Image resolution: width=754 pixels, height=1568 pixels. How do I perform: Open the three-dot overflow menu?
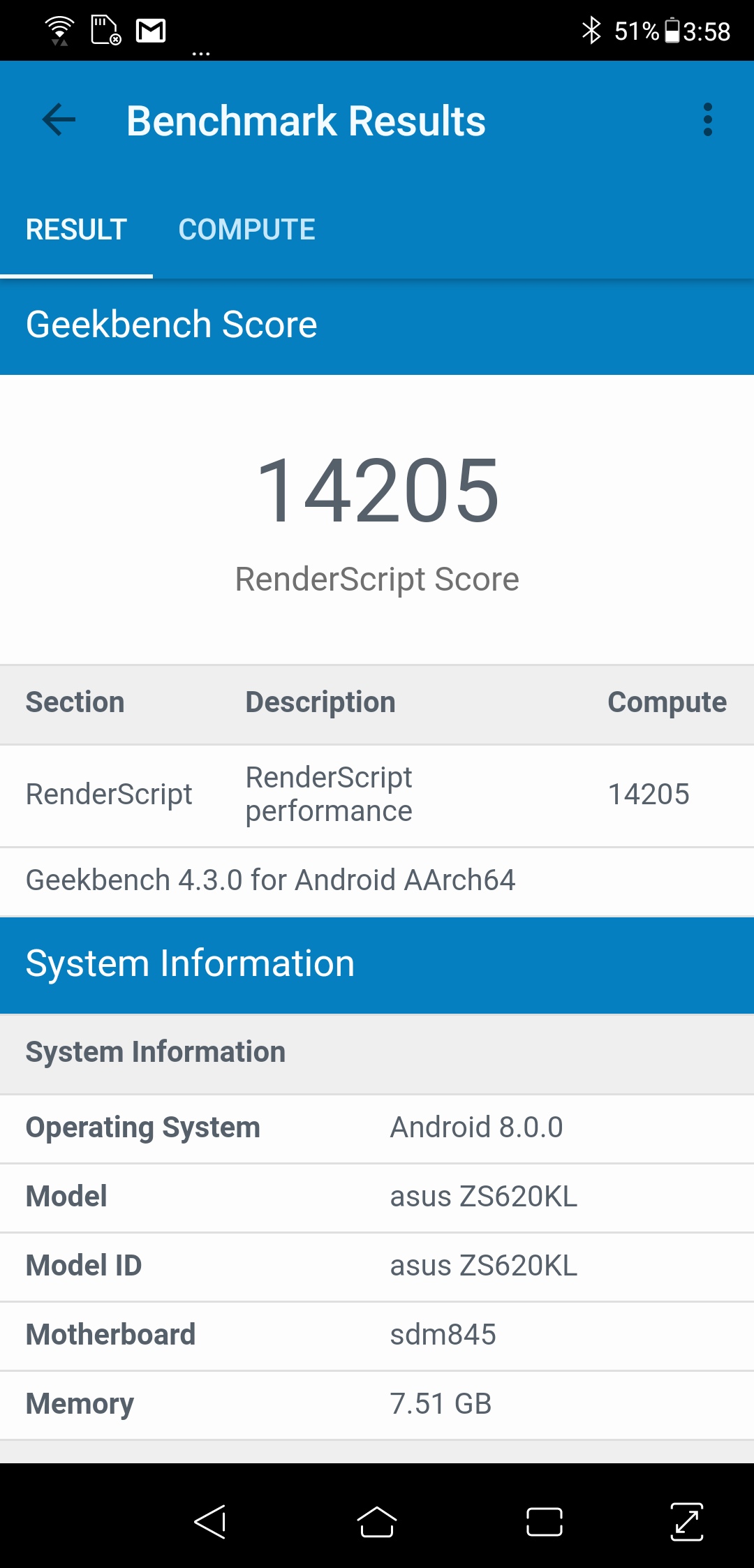tap(707, 120)
